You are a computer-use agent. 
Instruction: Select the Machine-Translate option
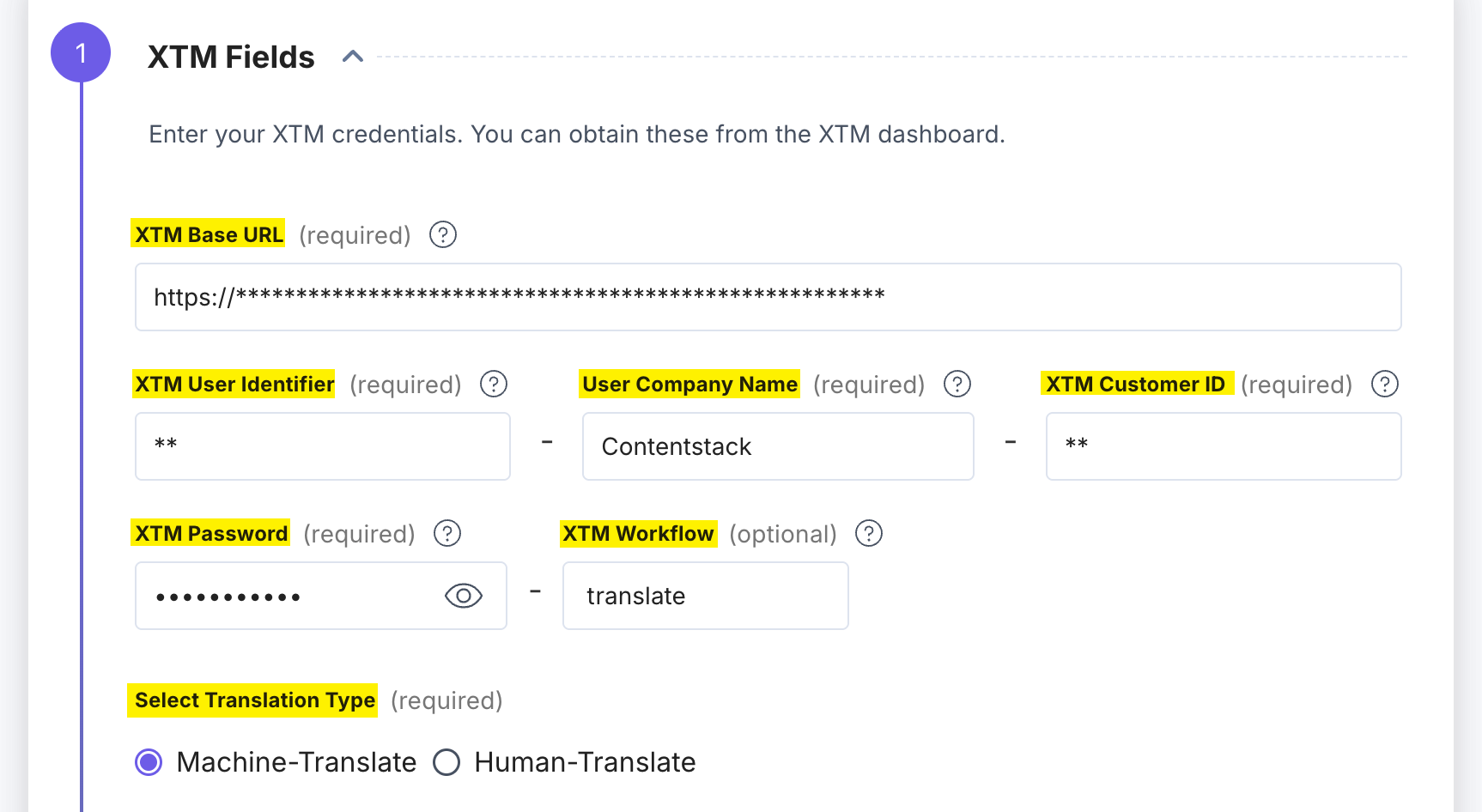click(x=148, y=761)
